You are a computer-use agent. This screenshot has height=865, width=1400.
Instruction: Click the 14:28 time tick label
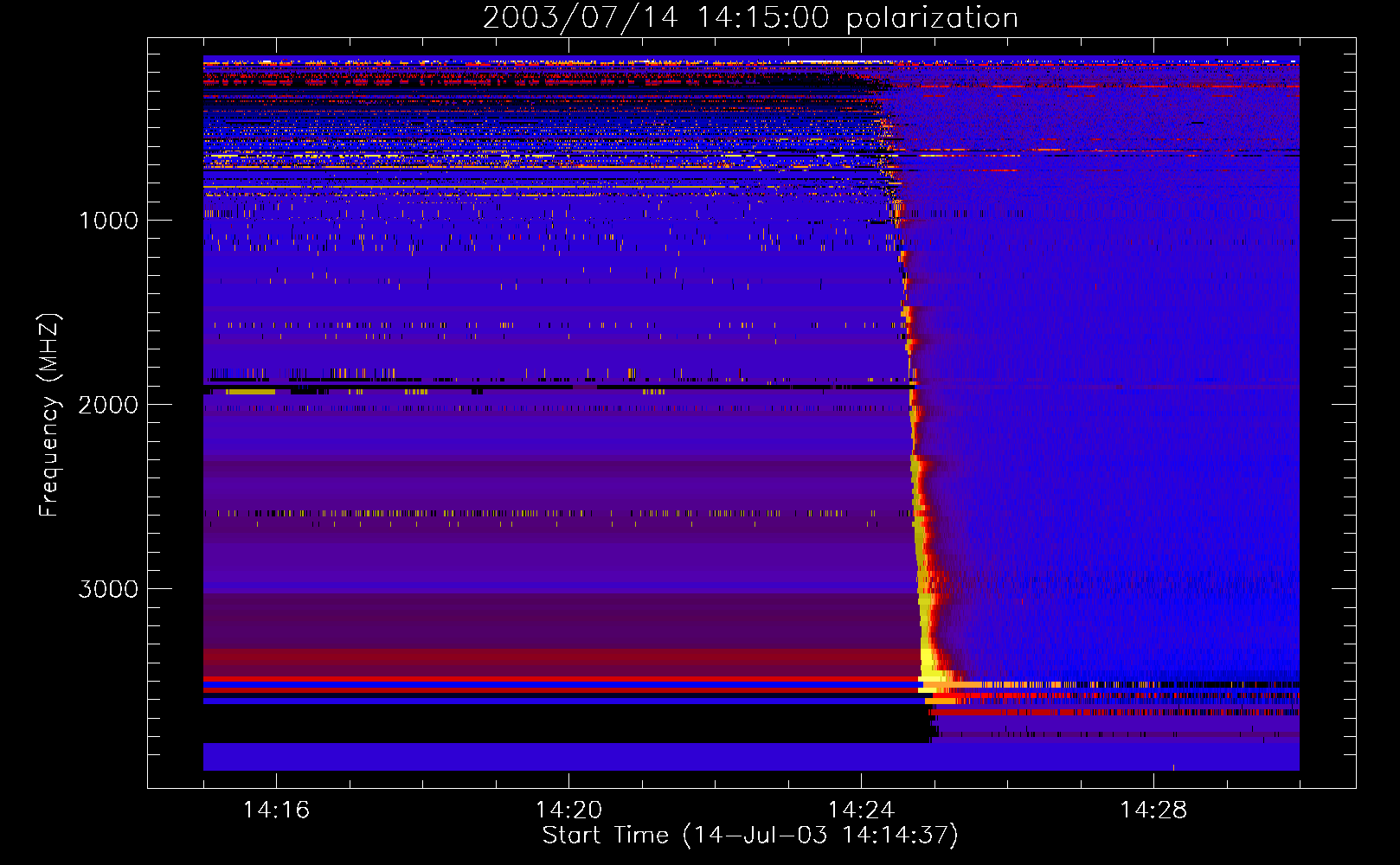(x=1153, y=810)
